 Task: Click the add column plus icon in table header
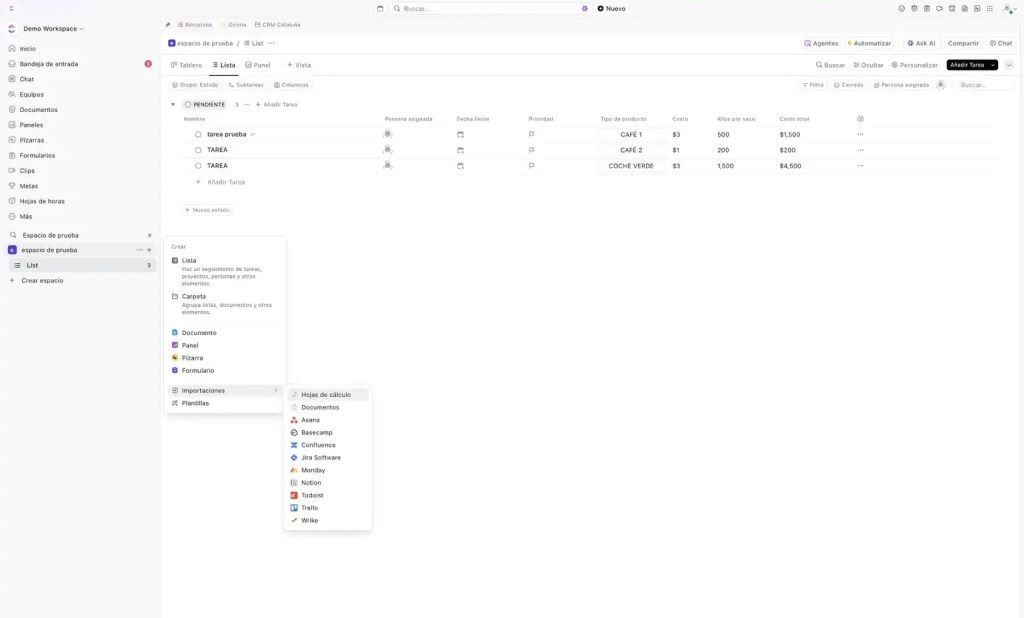860,119
